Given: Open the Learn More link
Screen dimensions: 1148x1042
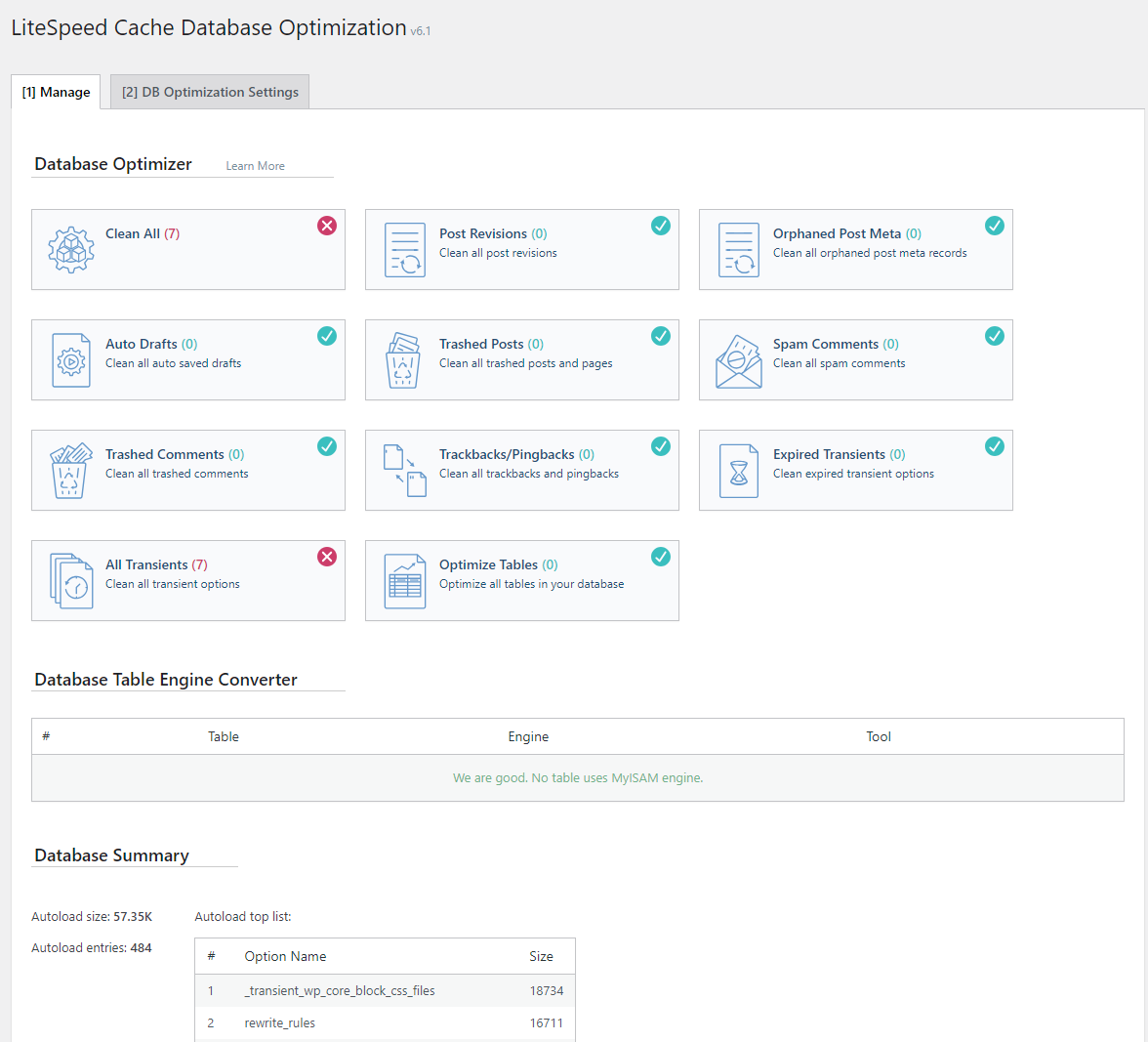Looking at the screenshot, I should (x=255, y=166).
